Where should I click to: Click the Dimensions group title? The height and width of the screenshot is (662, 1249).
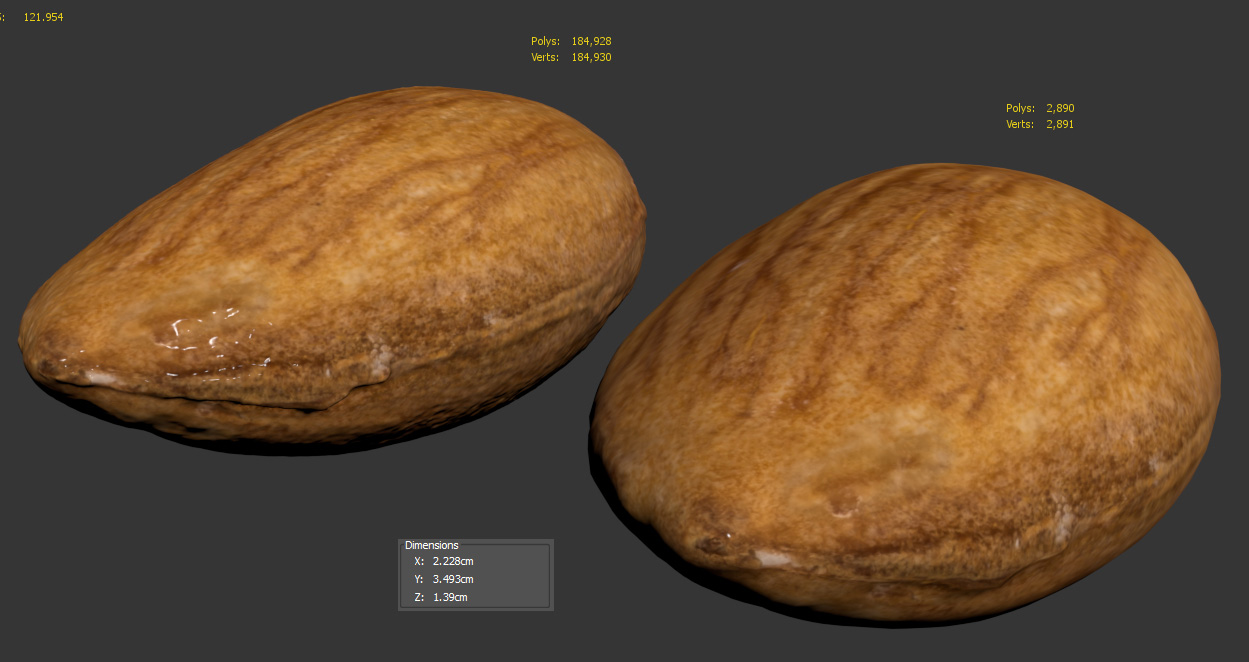(431, 546)
